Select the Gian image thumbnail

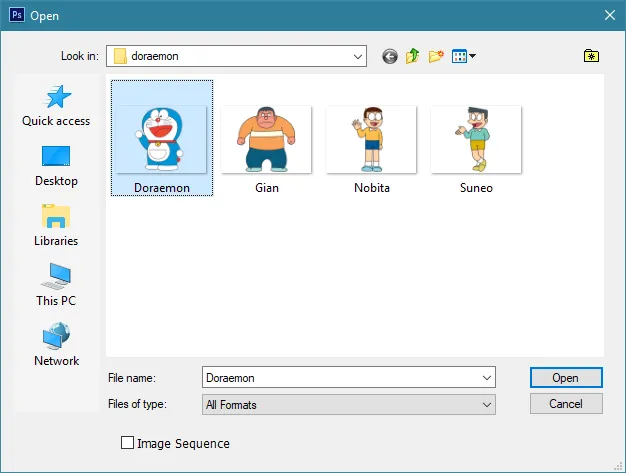point(266,139)
